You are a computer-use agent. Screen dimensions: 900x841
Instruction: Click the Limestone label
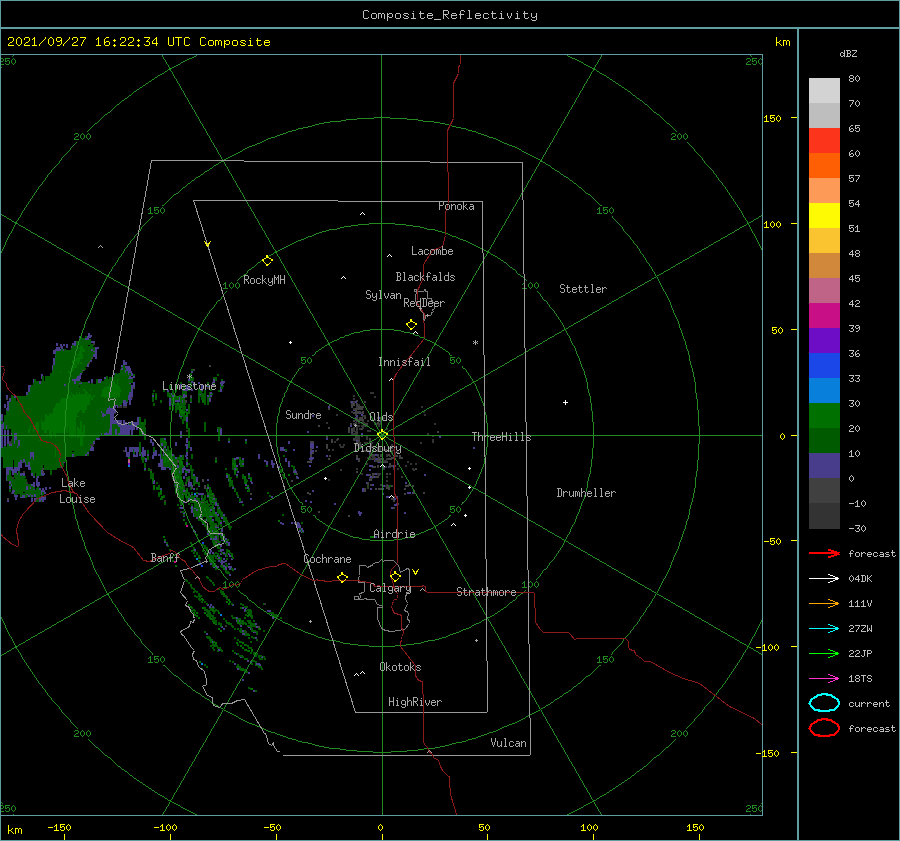[x=189, y=386]
